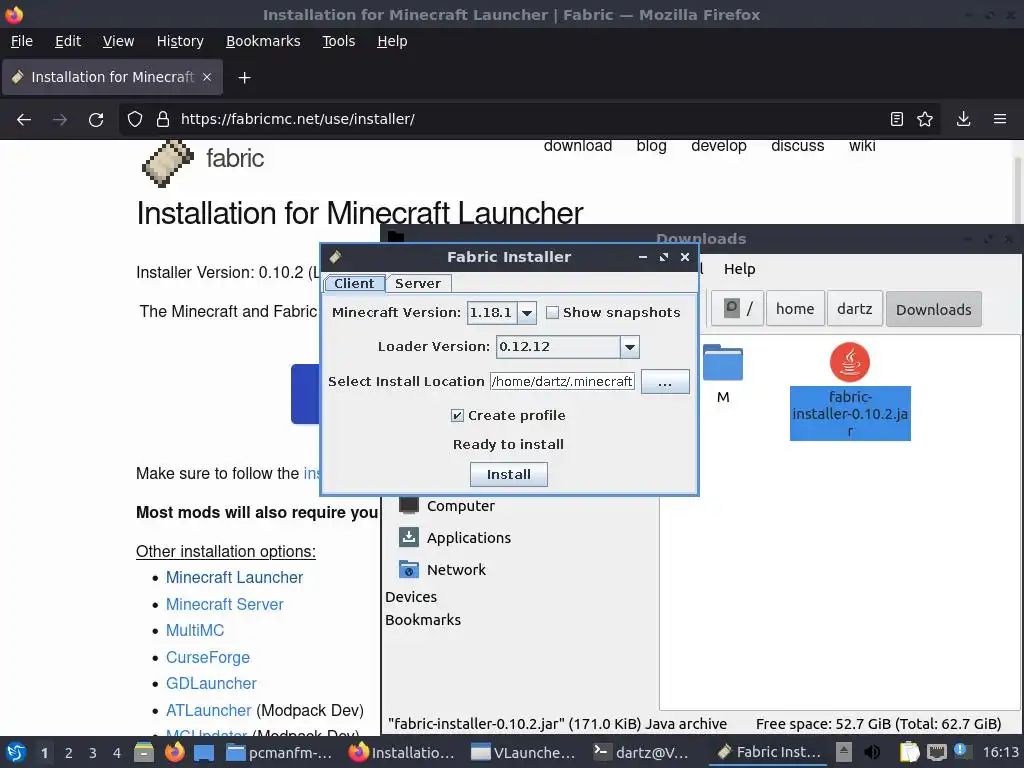Click the network monitor tray icon

click(x=936, y=752)
